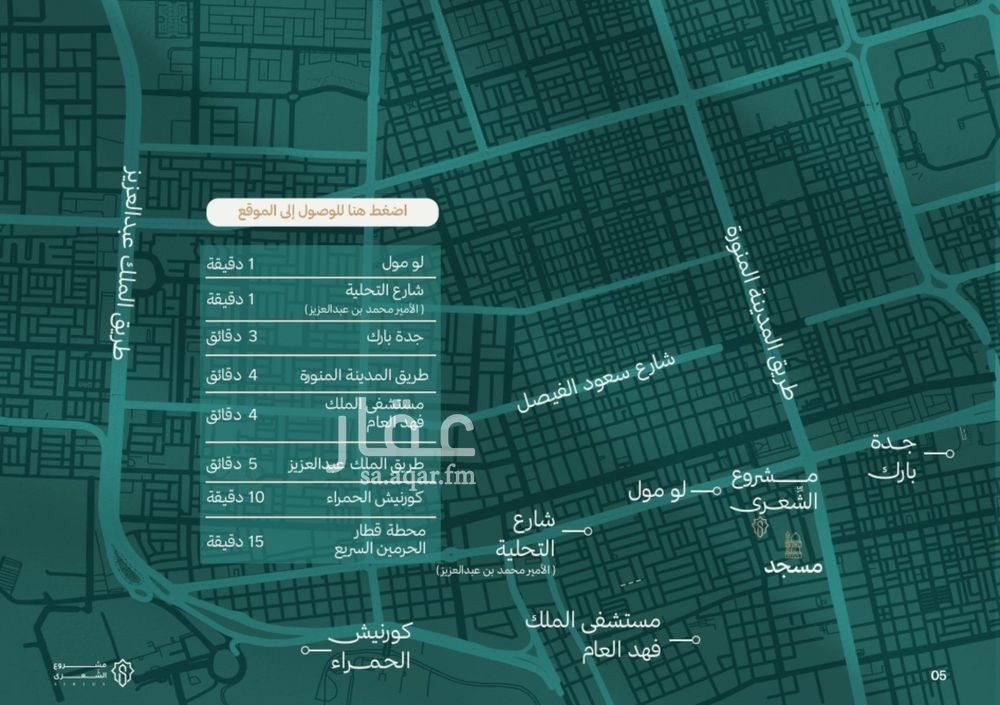Select the large 'كورنيش الحمراء' map label
Viewport: 1000px width, 705px height.
(x=371, y=646)
